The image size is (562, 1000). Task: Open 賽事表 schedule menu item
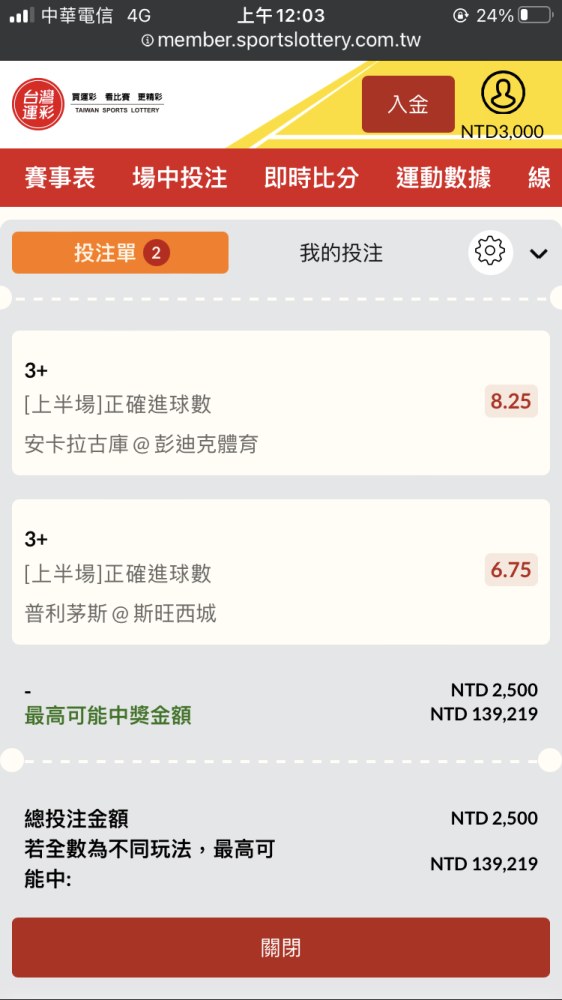60,178
